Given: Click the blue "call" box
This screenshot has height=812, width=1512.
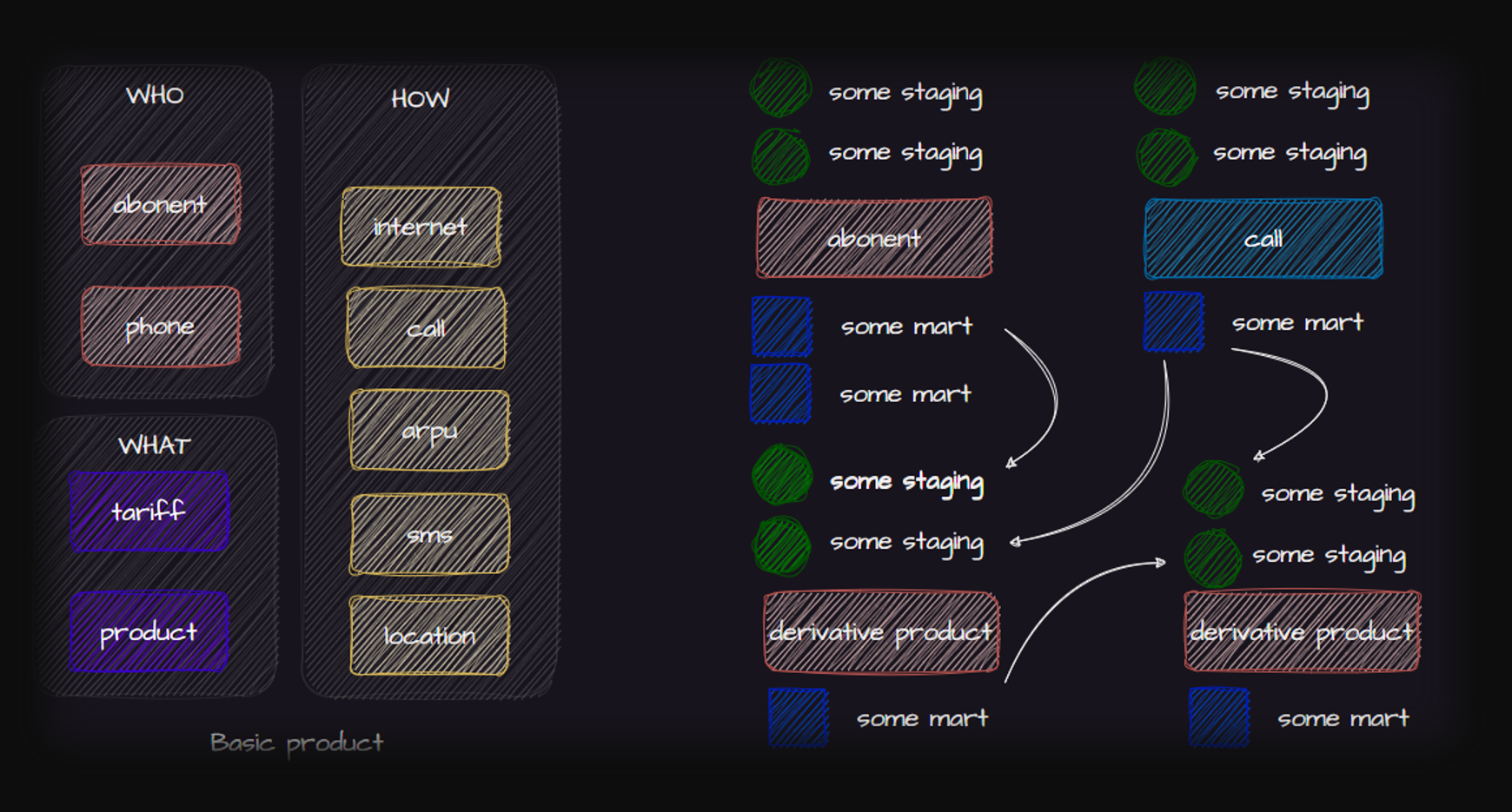Looking at the screenshot, I should click(1263, 239).
